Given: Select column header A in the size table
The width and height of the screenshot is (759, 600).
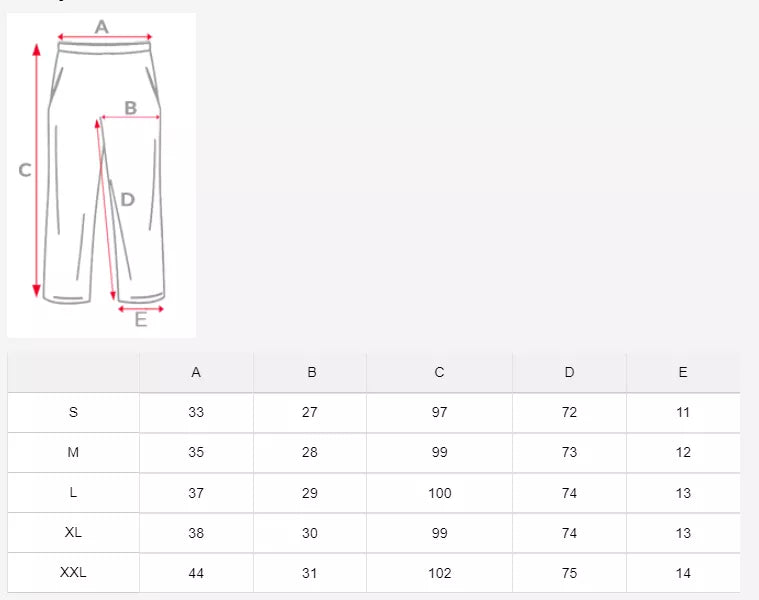Looking at the screenshot, I should (196, 372).
